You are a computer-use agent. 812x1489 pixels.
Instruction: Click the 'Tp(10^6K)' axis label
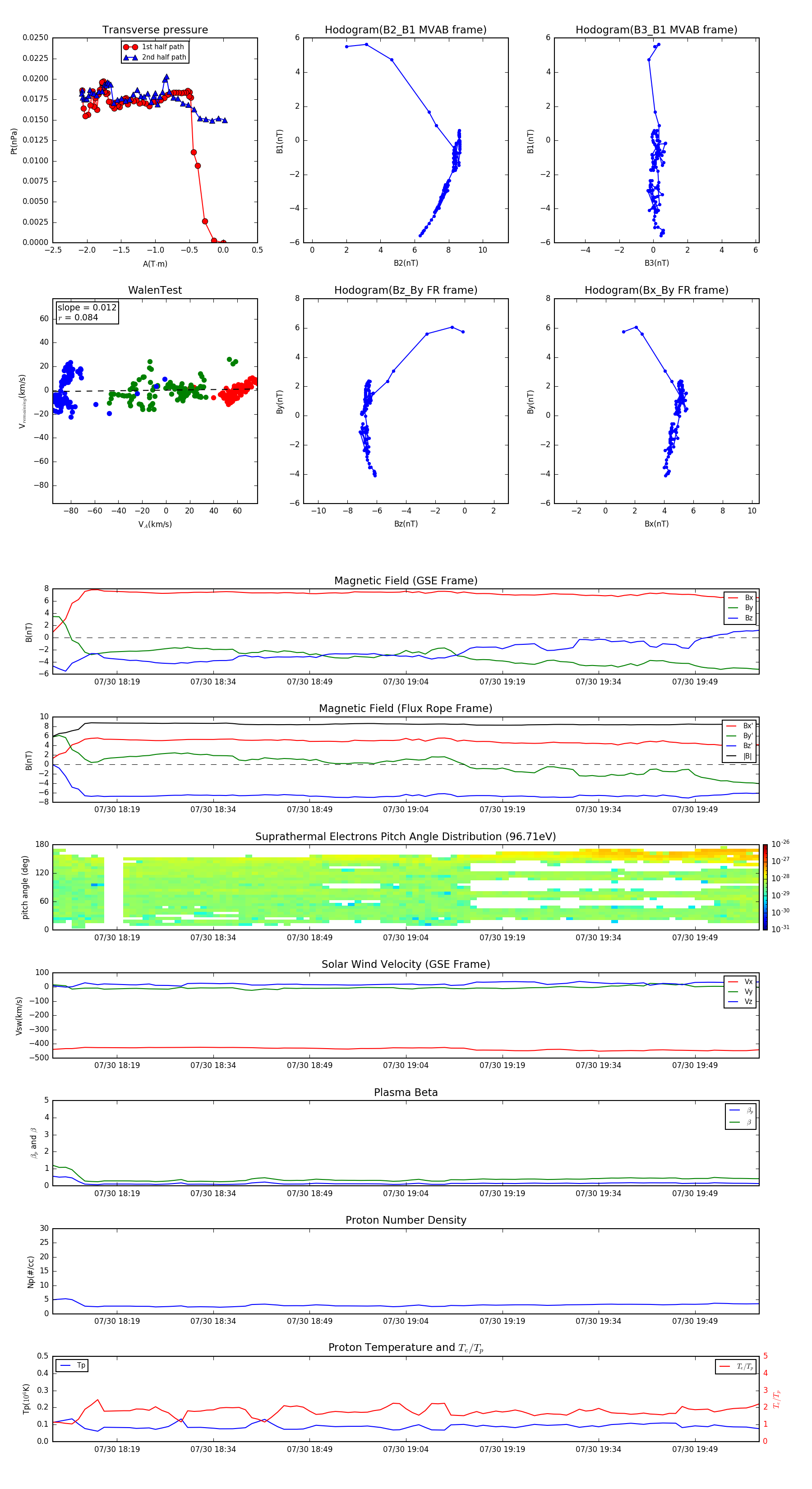pos(26,1399)
